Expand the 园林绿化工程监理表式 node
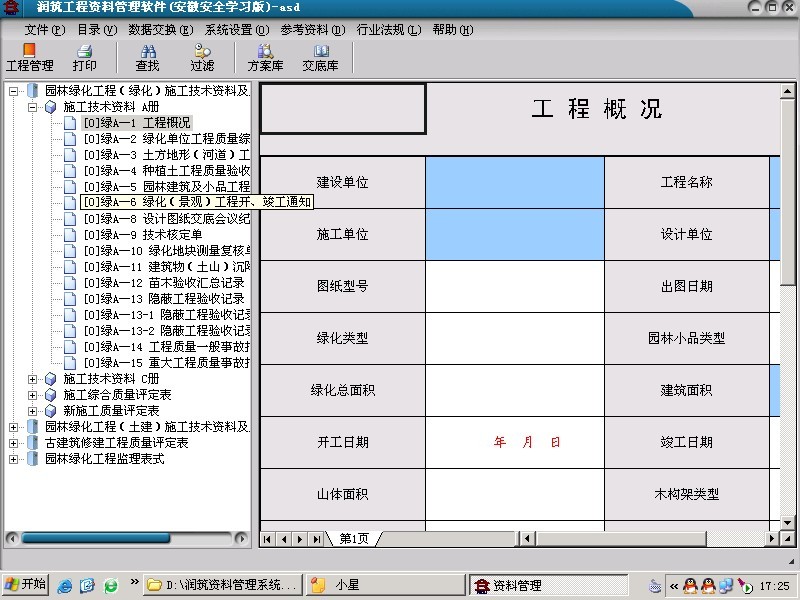The width and height of the screenshot is (800, 600). 14,459
